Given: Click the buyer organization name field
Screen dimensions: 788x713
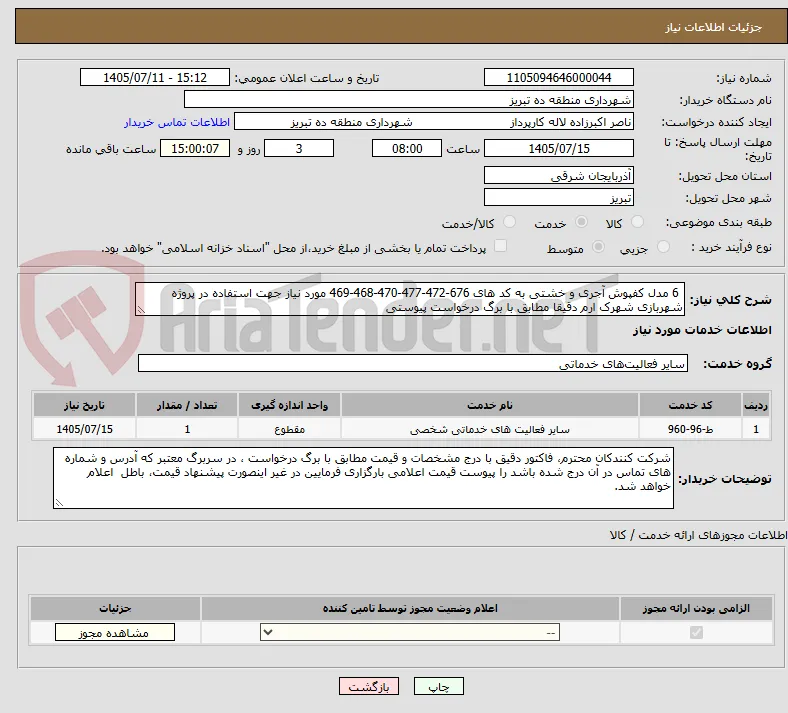Looking at the screenshot, I should tap(409, 99).
